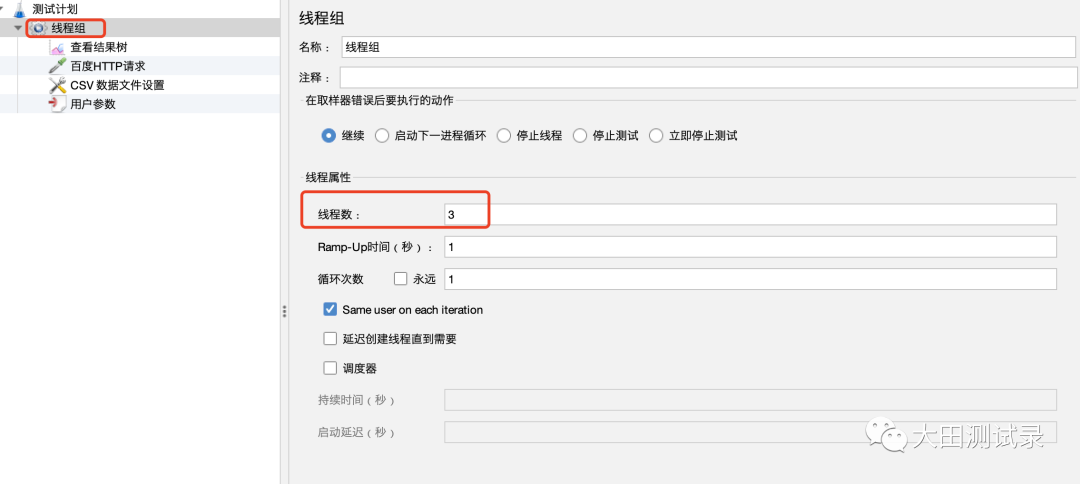Open 查看结果树 in the tree
The width and height of the screenshot is (1080, 484).
click(98, 48)
